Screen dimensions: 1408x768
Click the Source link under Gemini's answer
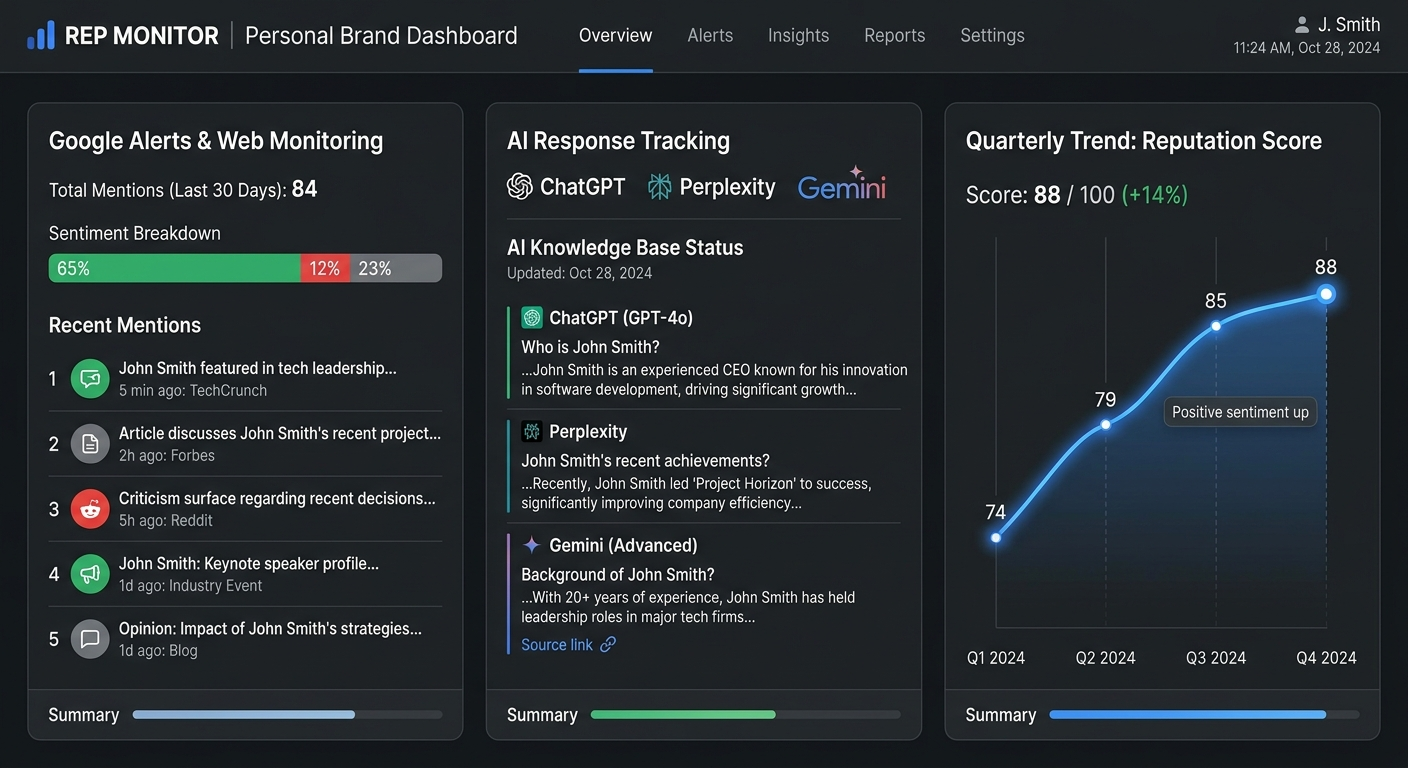(x=567, y=644)
